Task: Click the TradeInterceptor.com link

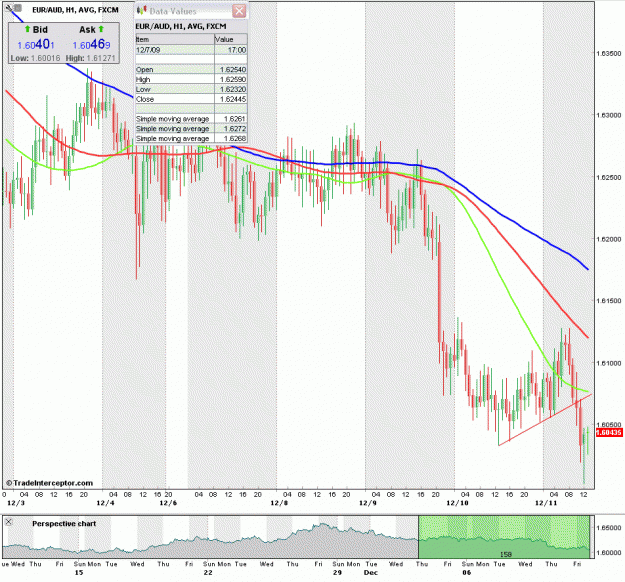Action: coord(50,483)
